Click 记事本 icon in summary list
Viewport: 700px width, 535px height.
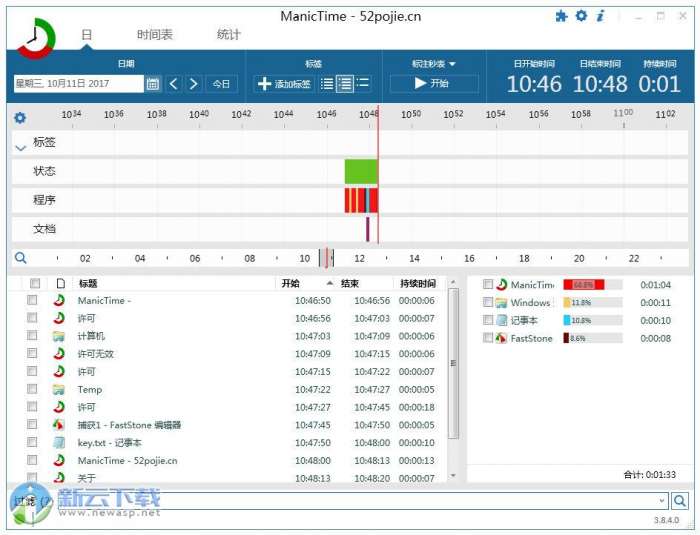point(502,320)
